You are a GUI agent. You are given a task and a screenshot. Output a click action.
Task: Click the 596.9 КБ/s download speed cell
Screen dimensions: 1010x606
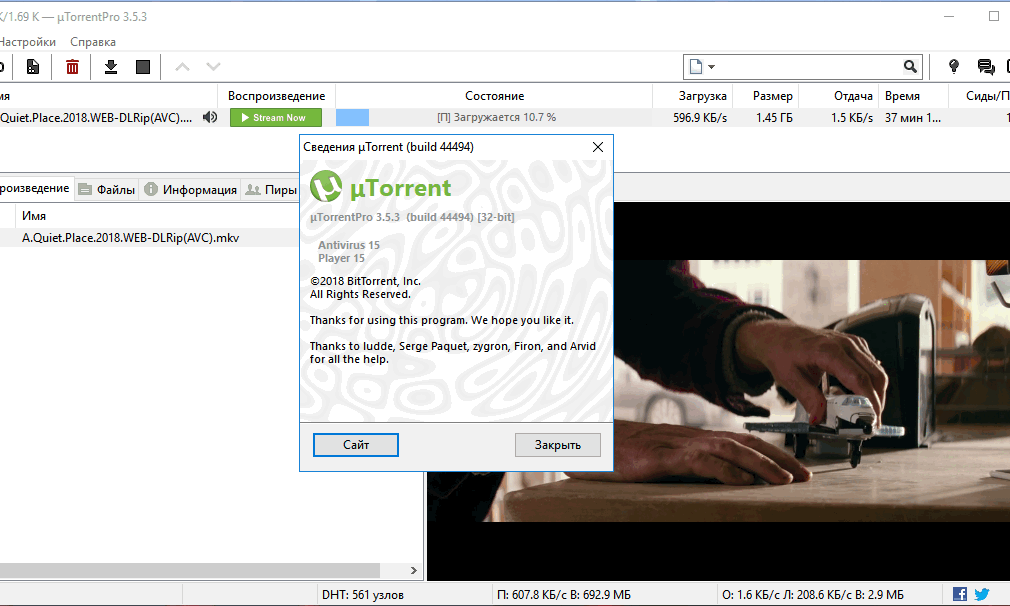click(x=700, y=118)
